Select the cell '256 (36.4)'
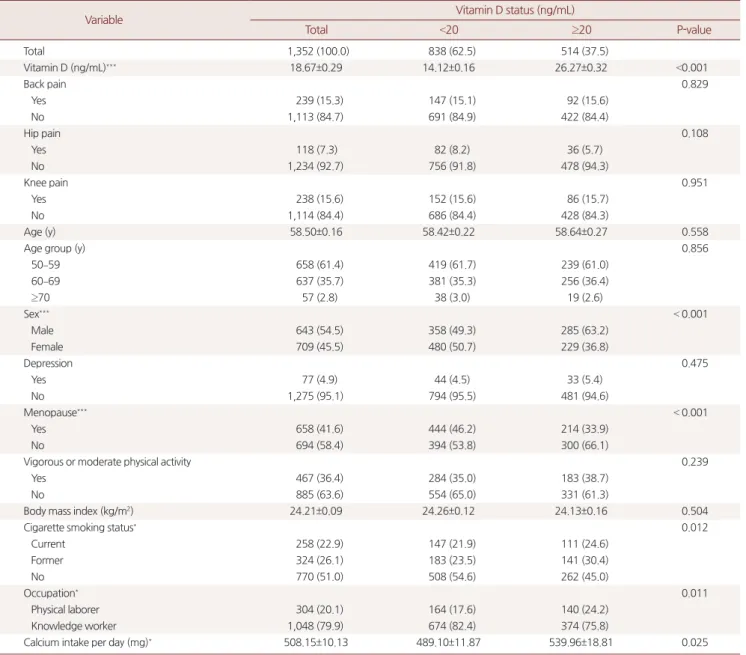 point(584,281)
